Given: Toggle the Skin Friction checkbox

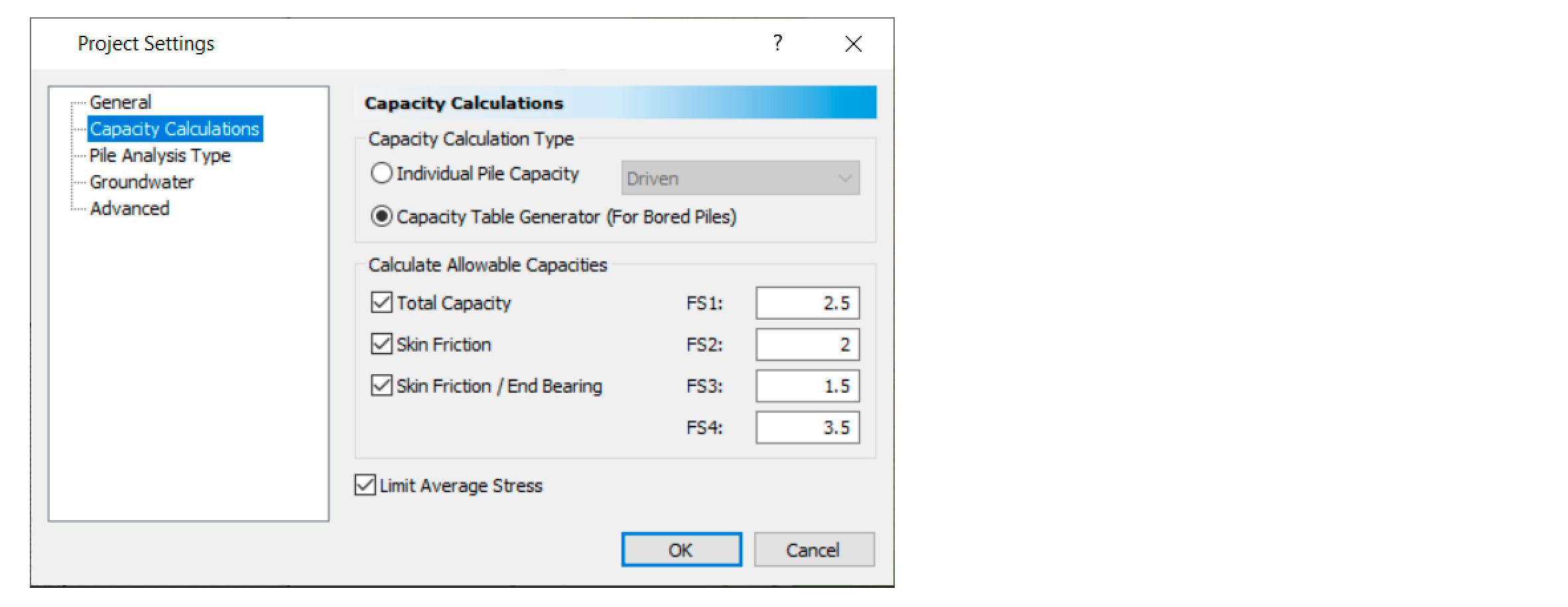Looking at the screenshot, I should click(381, 344).
